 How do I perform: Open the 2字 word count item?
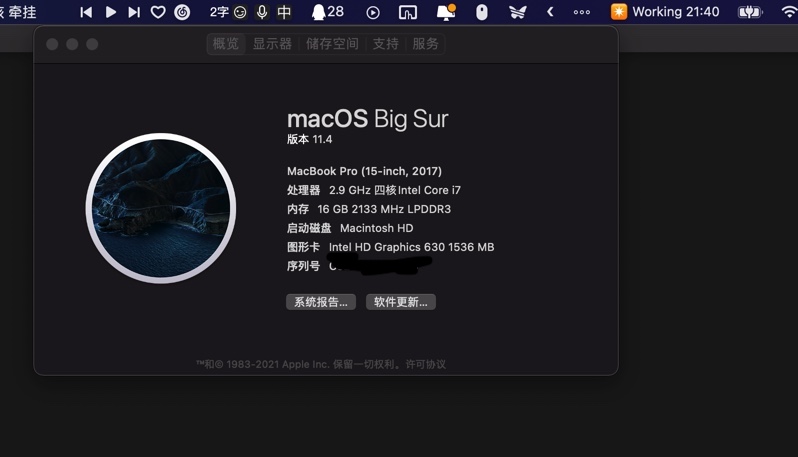[219, 12]
